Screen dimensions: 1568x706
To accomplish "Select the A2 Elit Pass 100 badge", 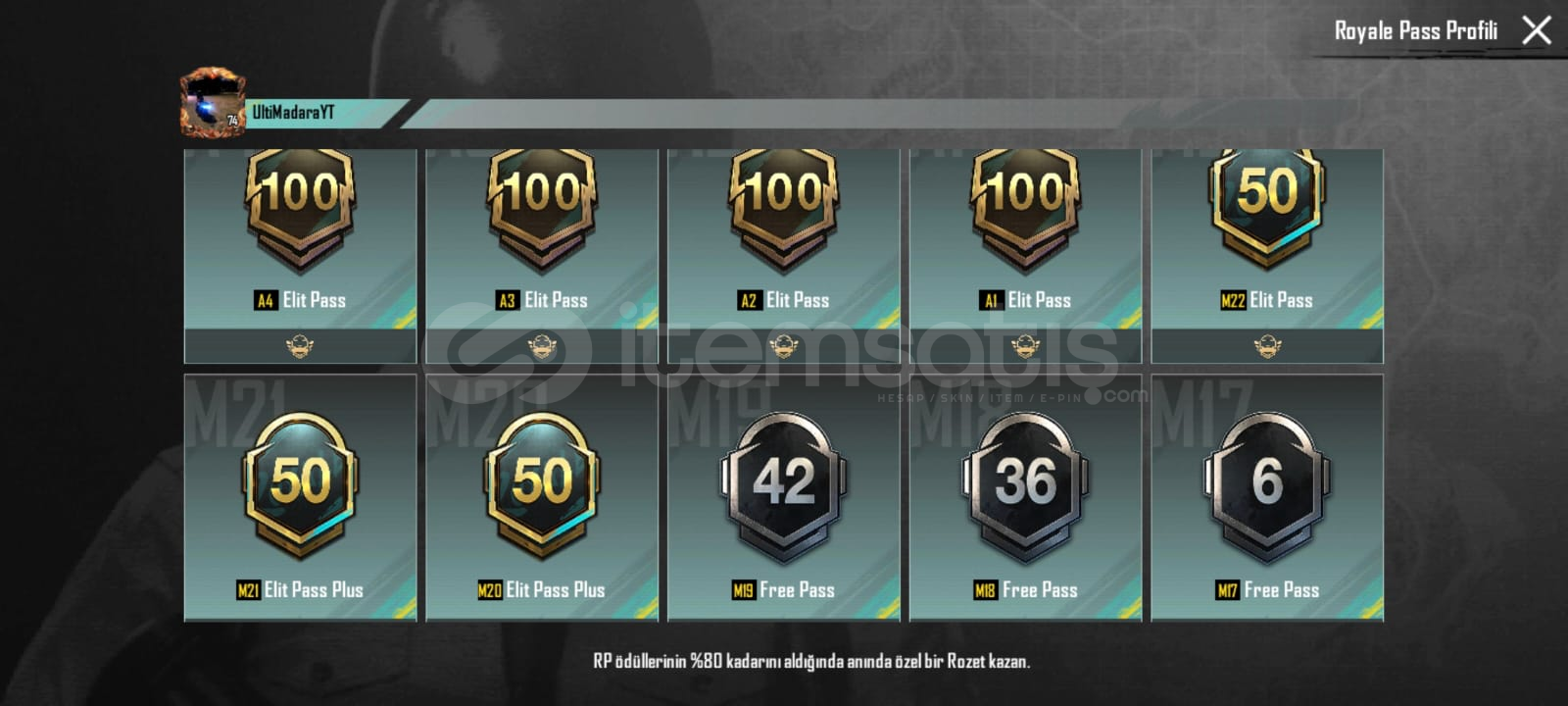I will point(784,239).
